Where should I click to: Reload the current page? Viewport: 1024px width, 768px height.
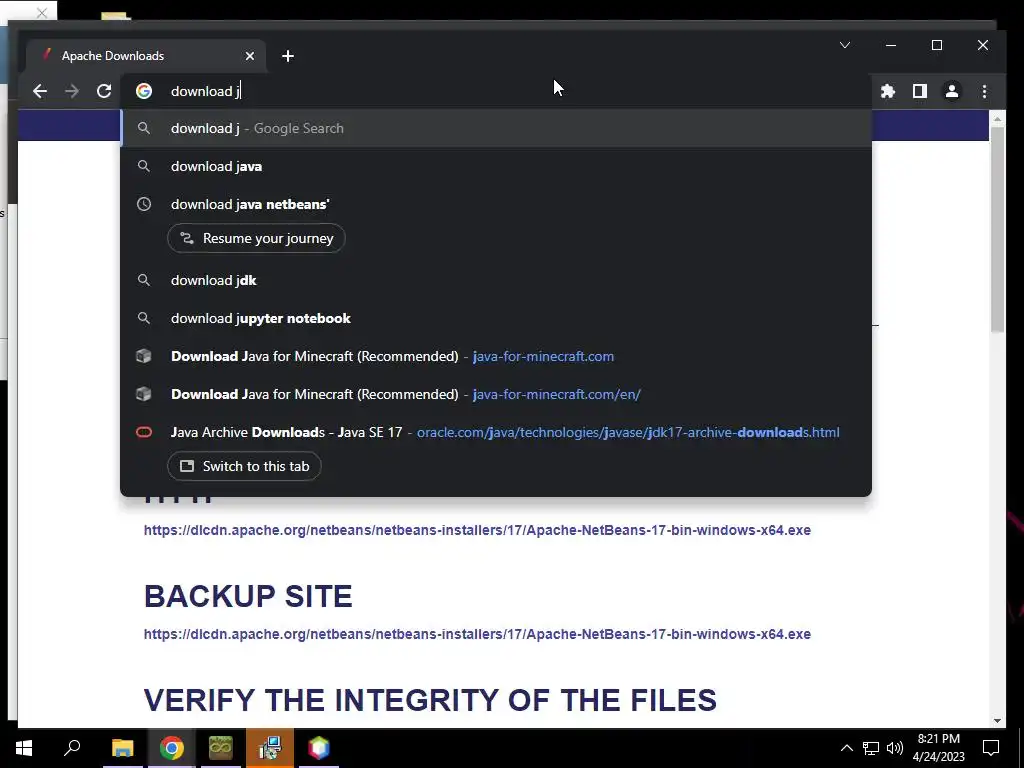tap(104, 91)
